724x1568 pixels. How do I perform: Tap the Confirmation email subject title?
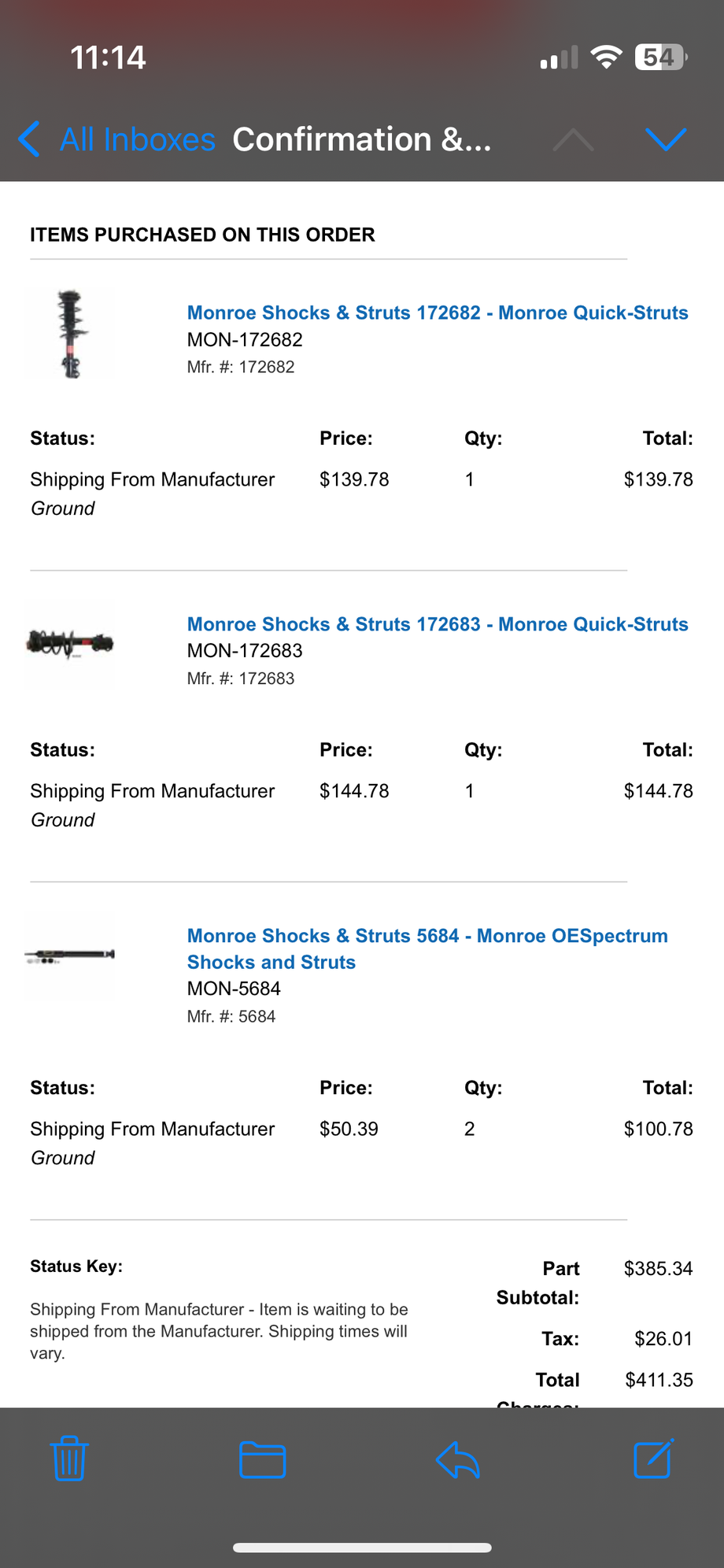coord(361,139)
